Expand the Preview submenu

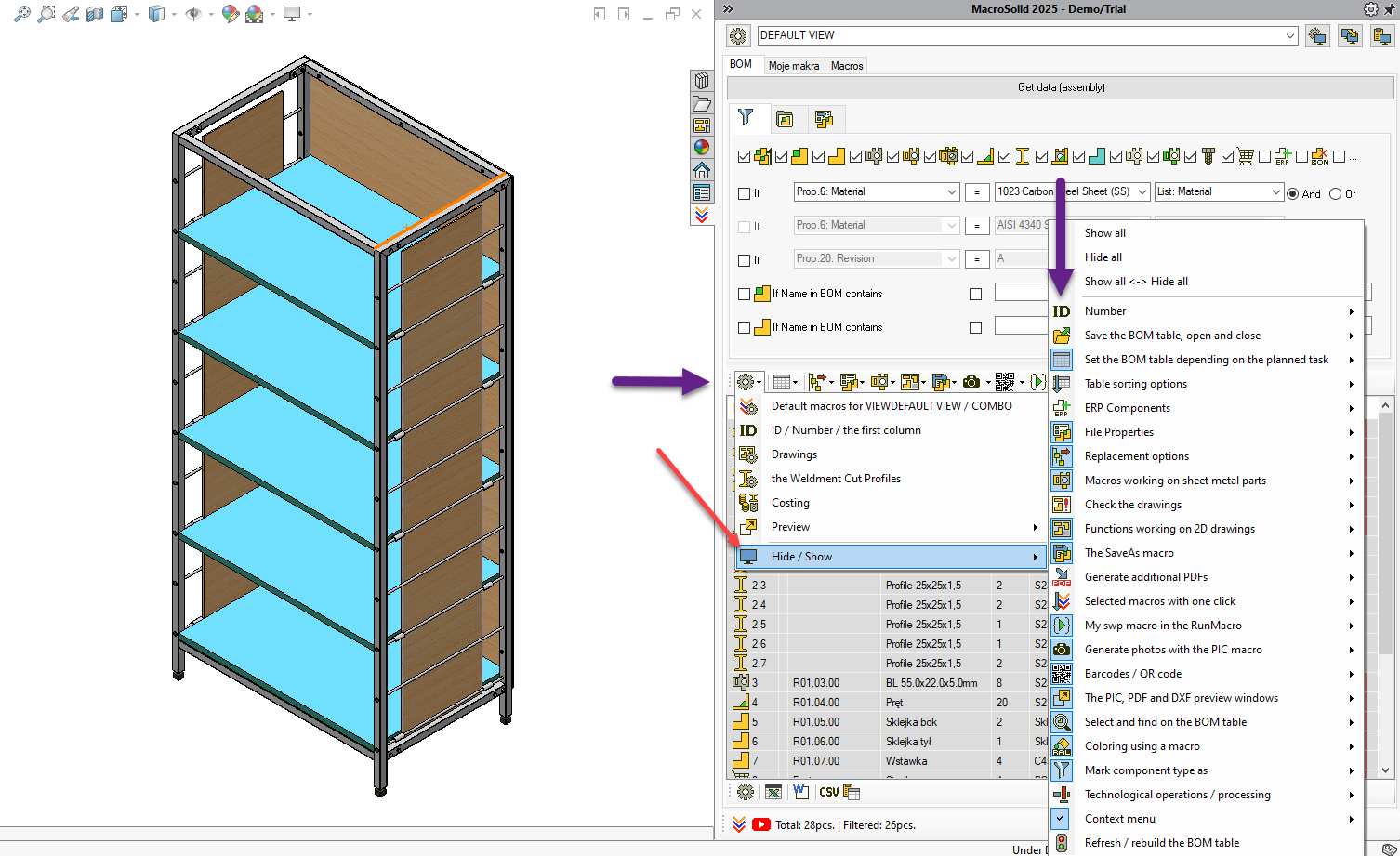pyautogui.click(x=892, y=527)
